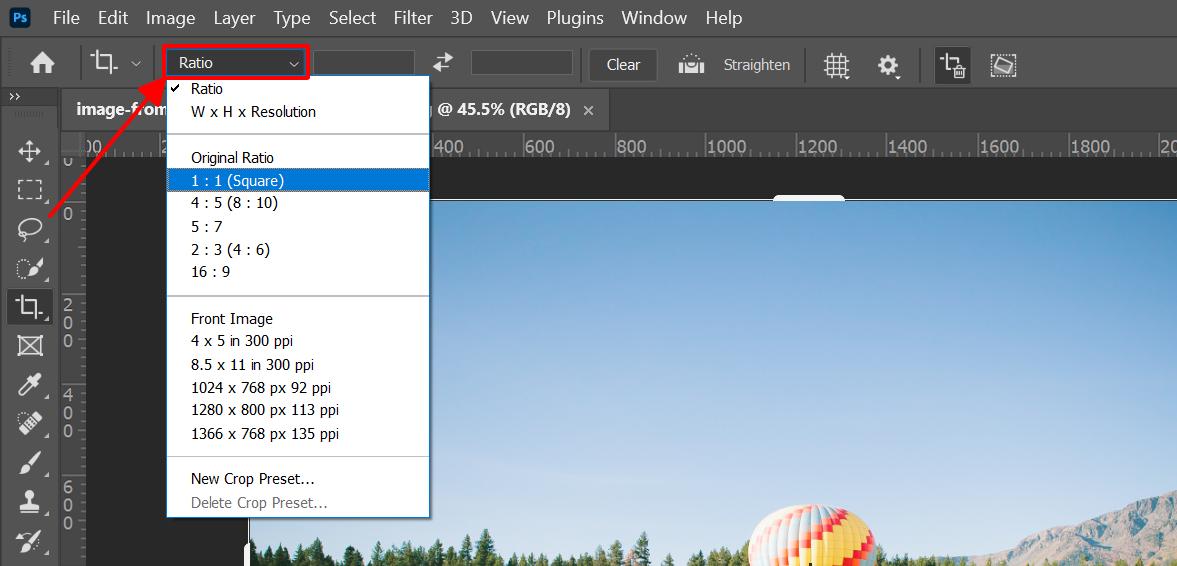Choose 4 x 5 in 300 ppi preset
Screen dimensions: 1177x566
pos(298,341)
